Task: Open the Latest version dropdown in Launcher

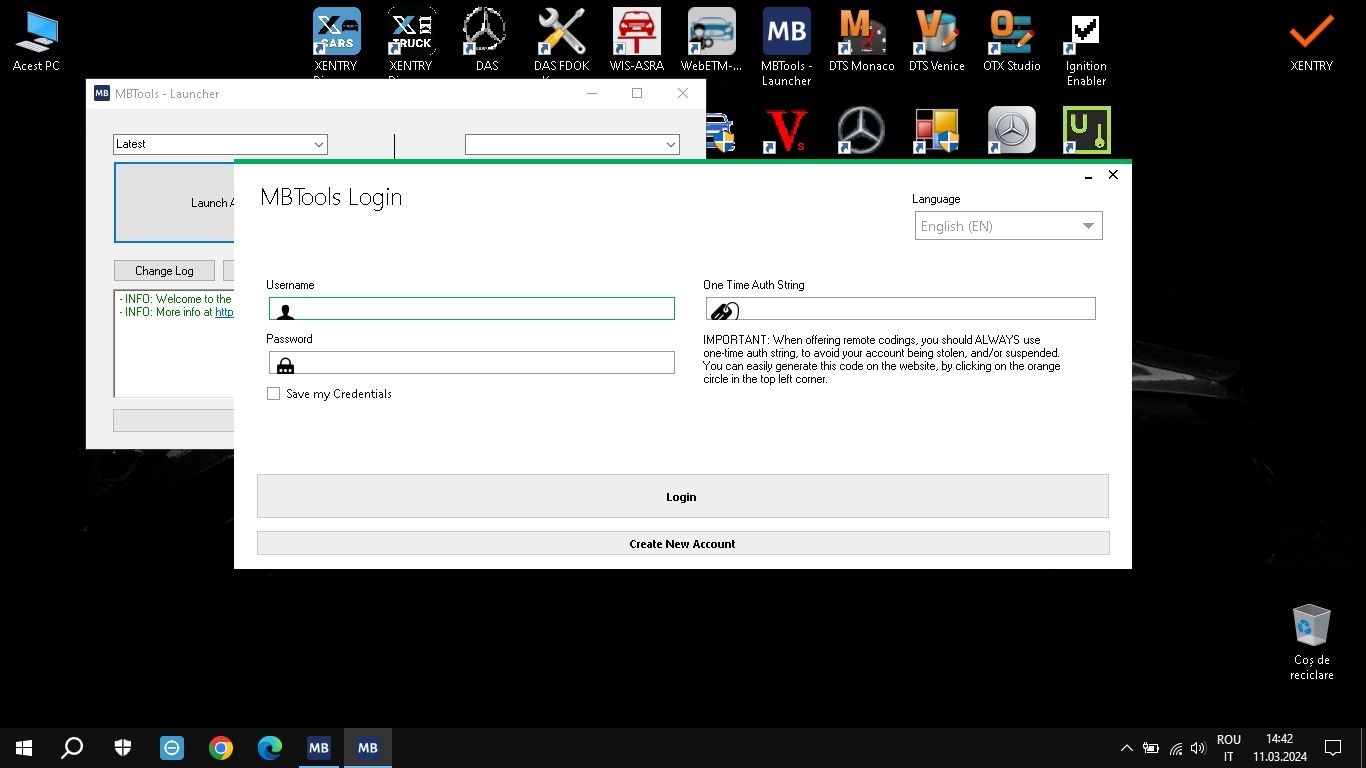Action: click(x=220, y=144)
